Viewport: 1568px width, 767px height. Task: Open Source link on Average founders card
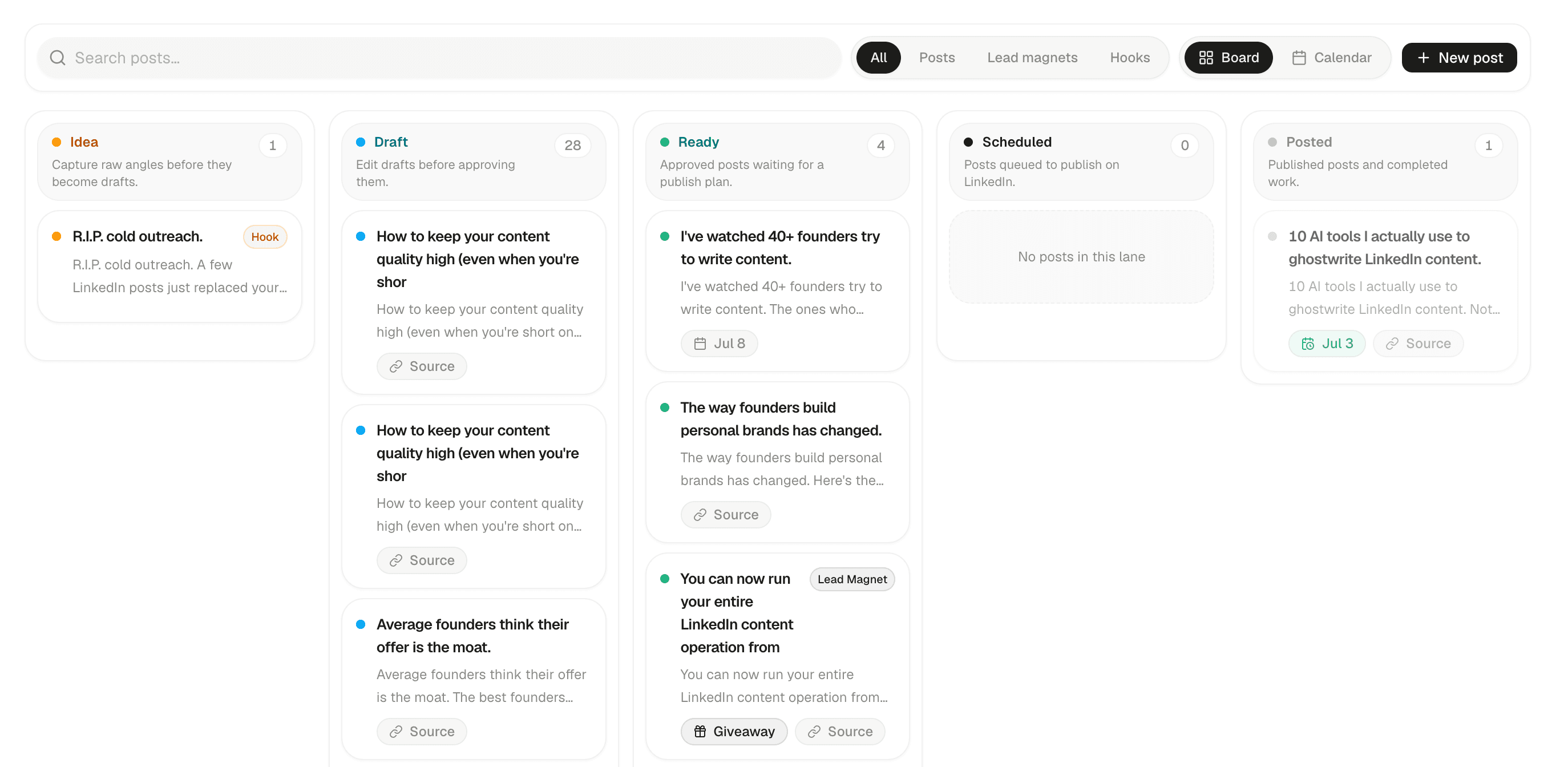click(422, 732)
